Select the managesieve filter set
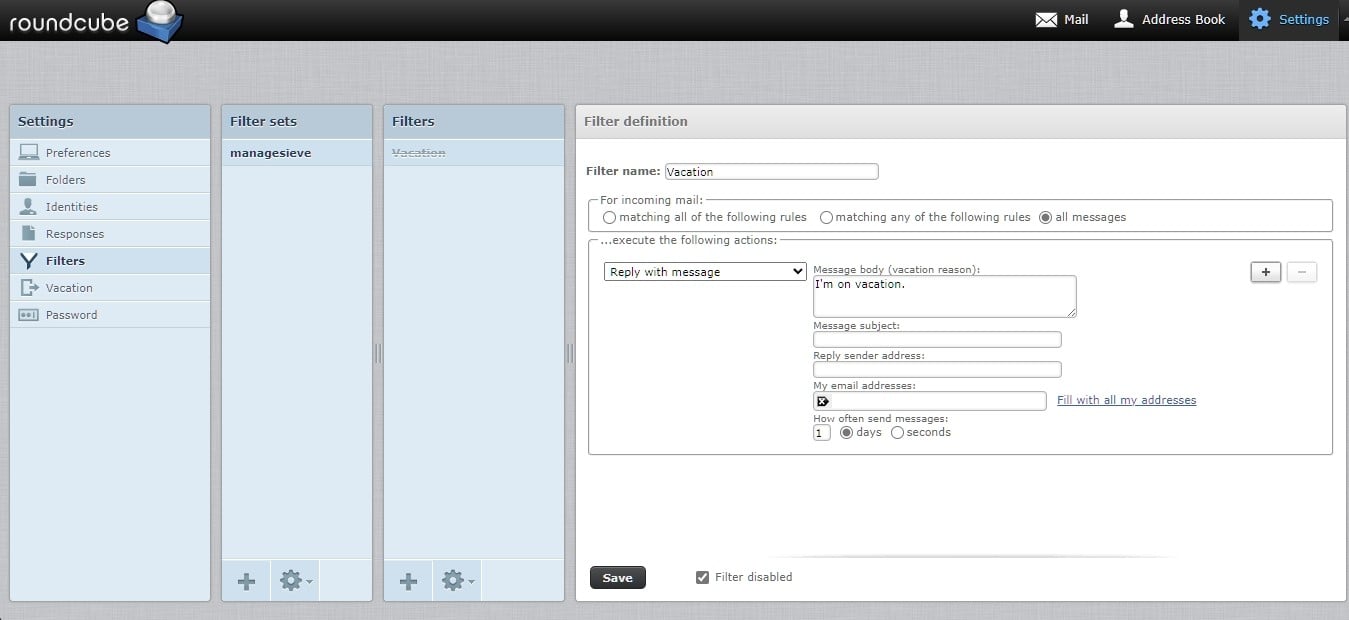The width and height of the screenshot is (1349, 620). 297,153
